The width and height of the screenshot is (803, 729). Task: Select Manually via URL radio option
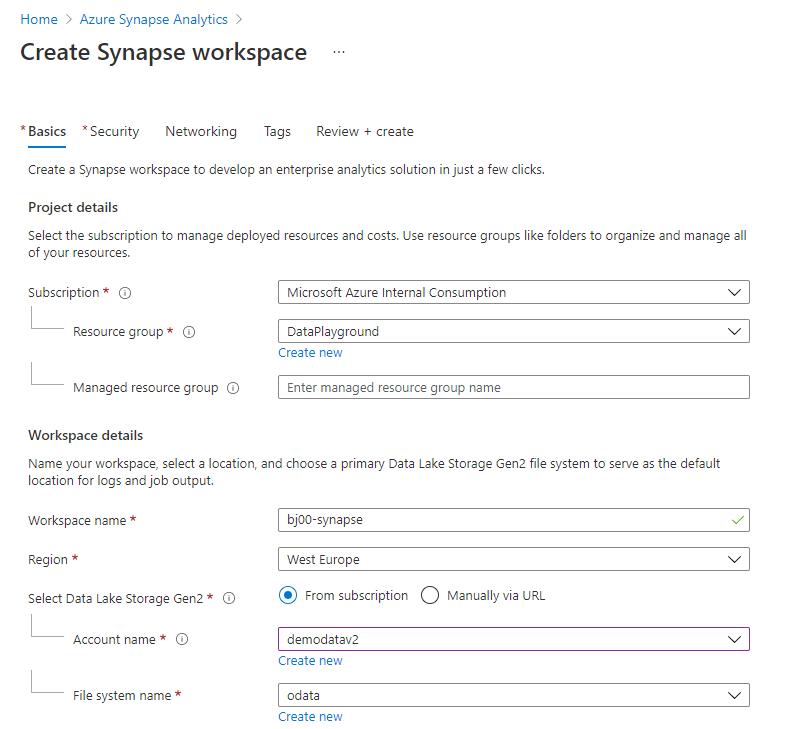430,595
